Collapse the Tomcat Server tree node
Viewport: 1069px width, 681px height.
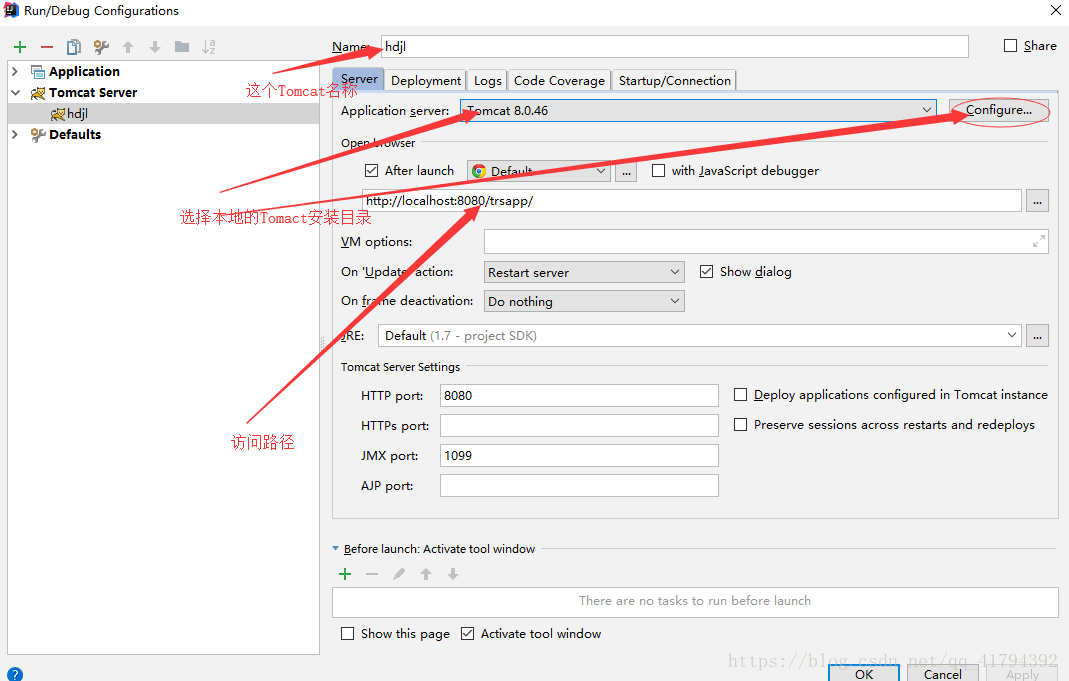coord(15,93)
